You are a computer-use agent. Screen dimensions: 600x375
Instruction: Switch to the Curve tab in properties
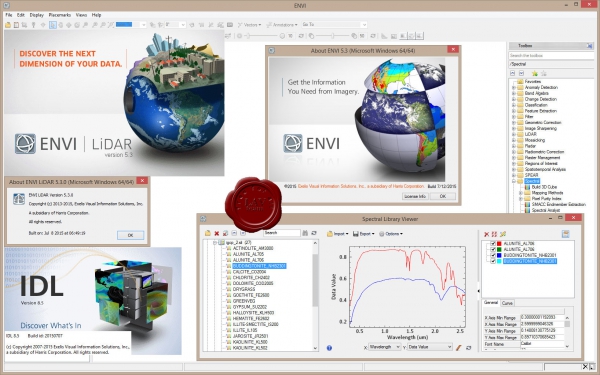point(507,303)
